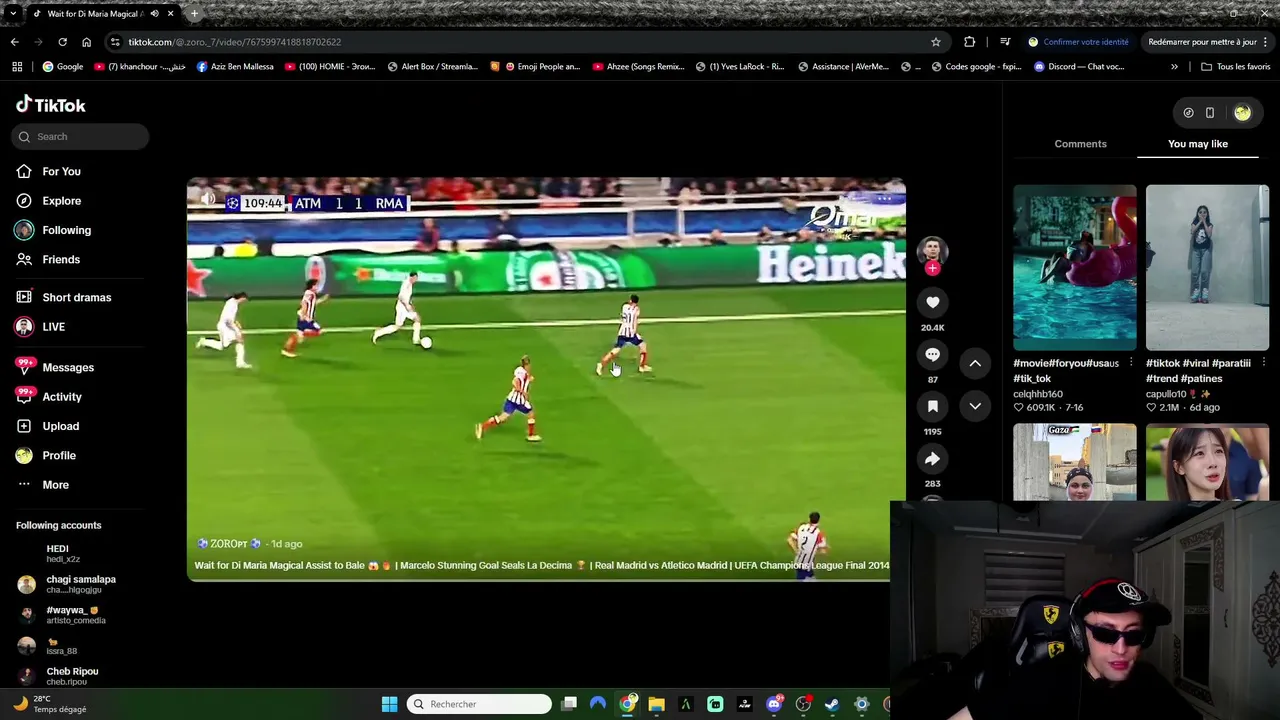Open the phone app icon in the header
Screen dimensions: 1280x720
(1210, 113)
